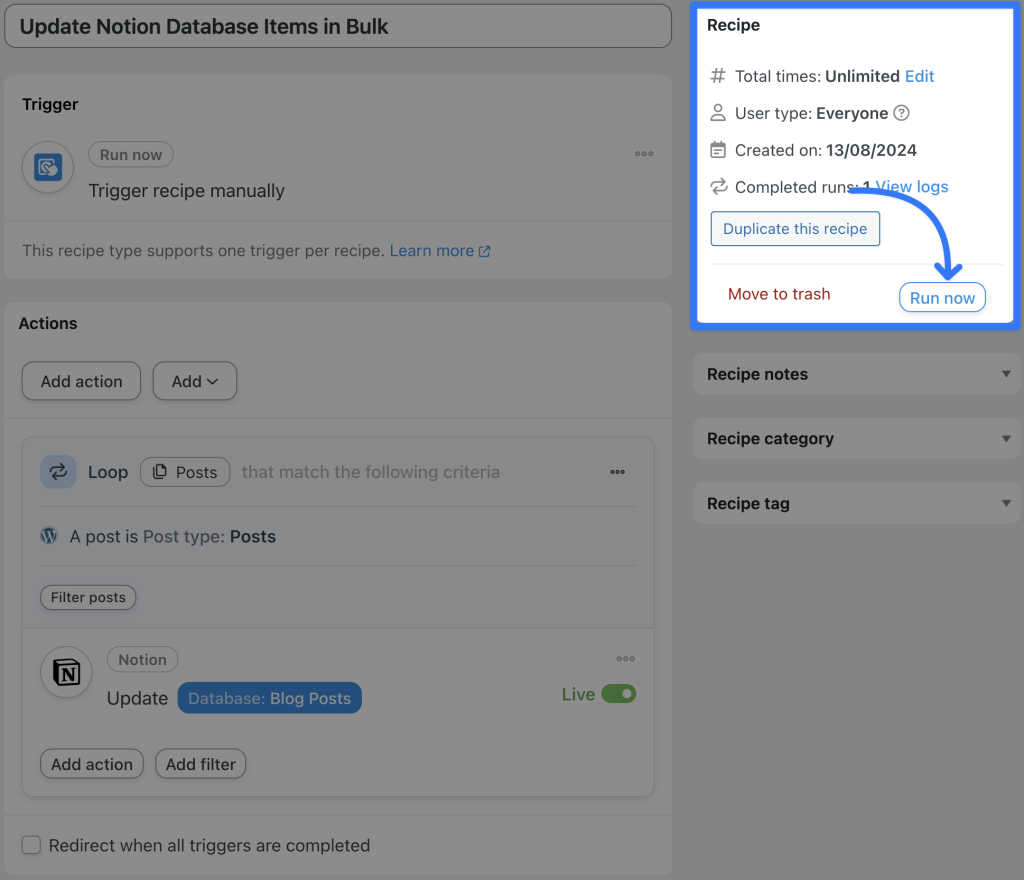Click the help icon next to Everyone

pyautogui.click(x=901, y=113)
